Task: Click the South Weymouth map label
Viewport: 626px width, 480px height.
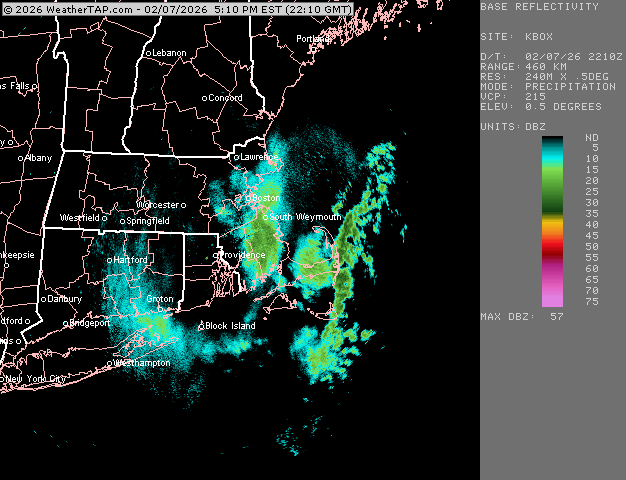Action: (x=305, y=217)
